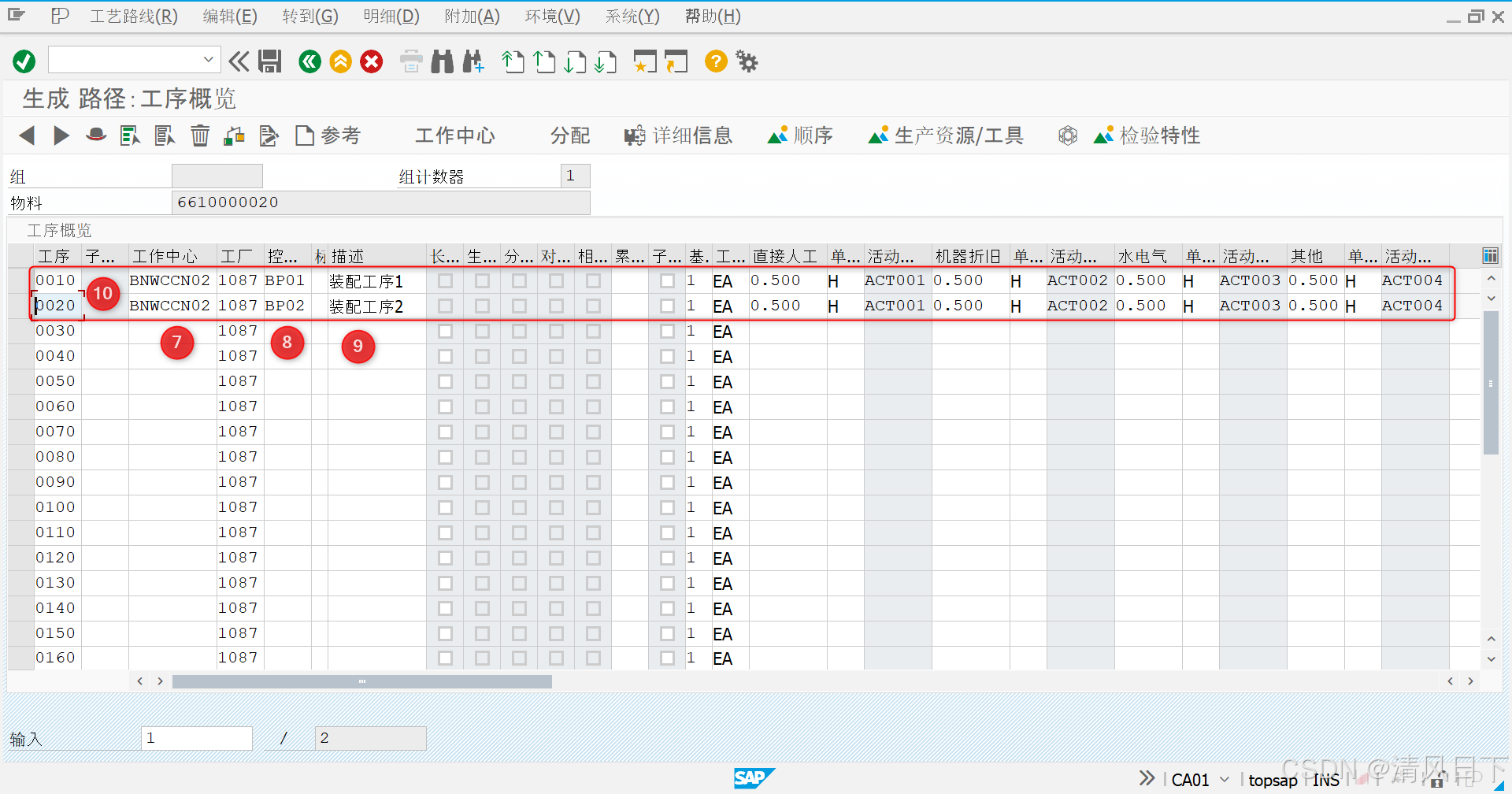
Task: Click the help question mark icon
Action: point(715,61)
